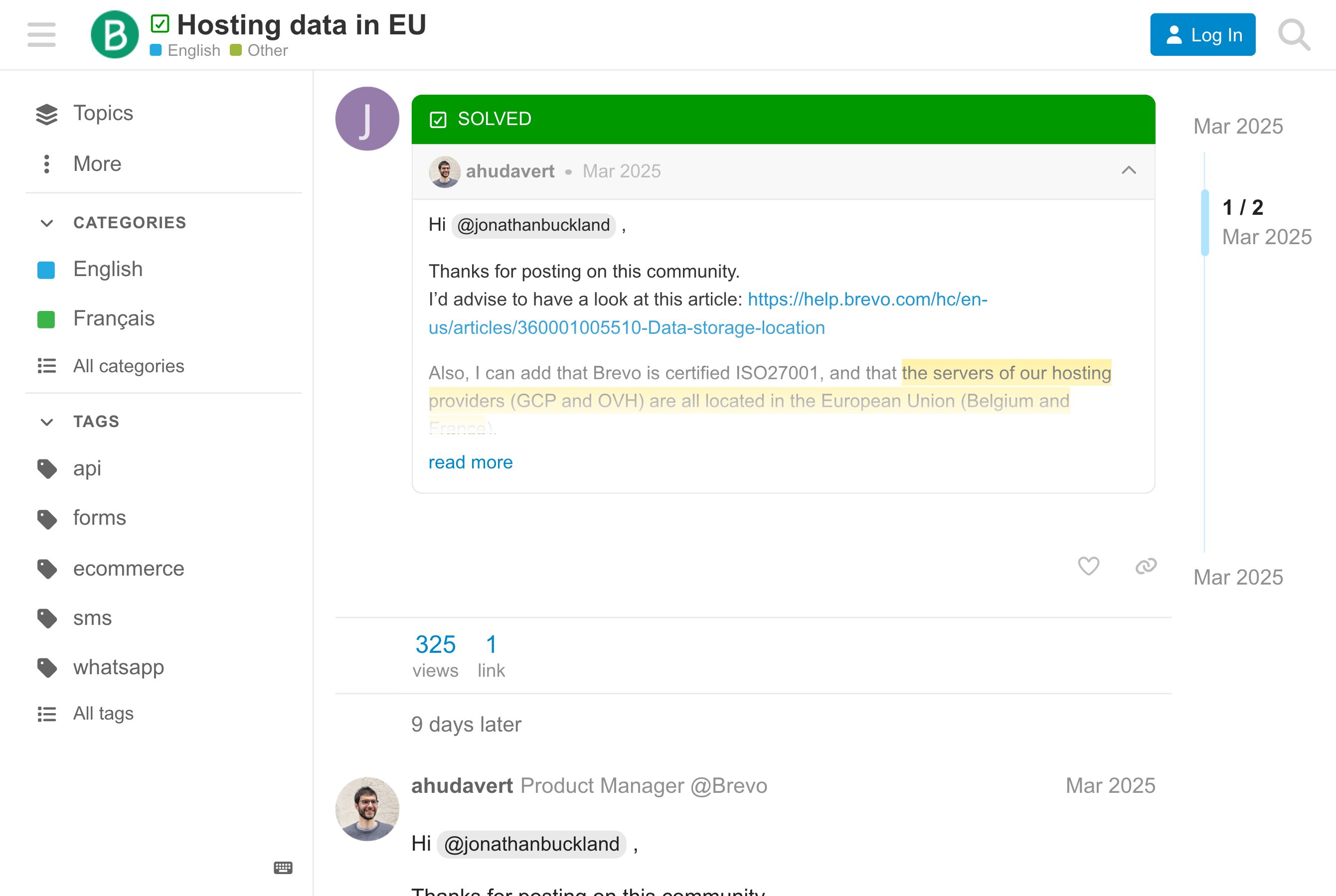The width and height of the screenshot is (1336, 896).
Task: Copy post link with chain icon
Action: 1146,566
